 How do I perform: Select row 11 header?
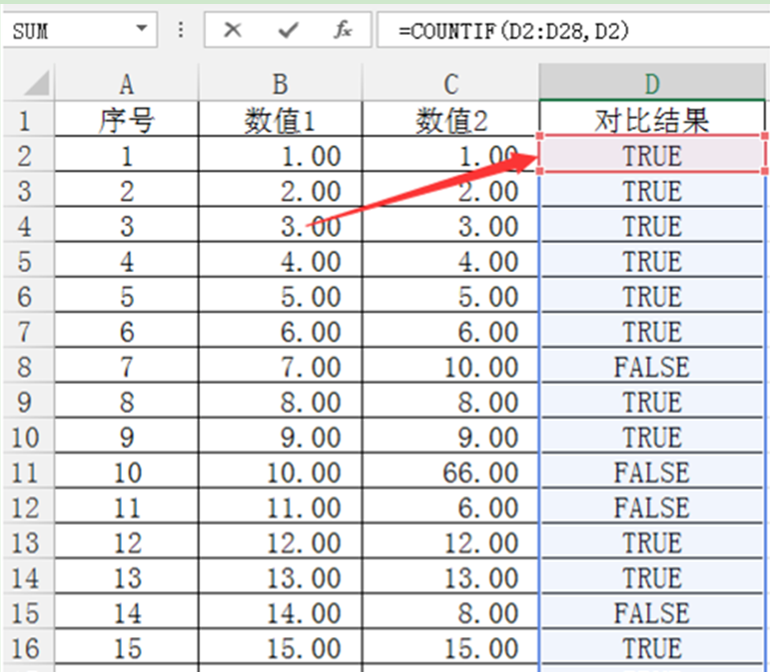coord(26,472)
